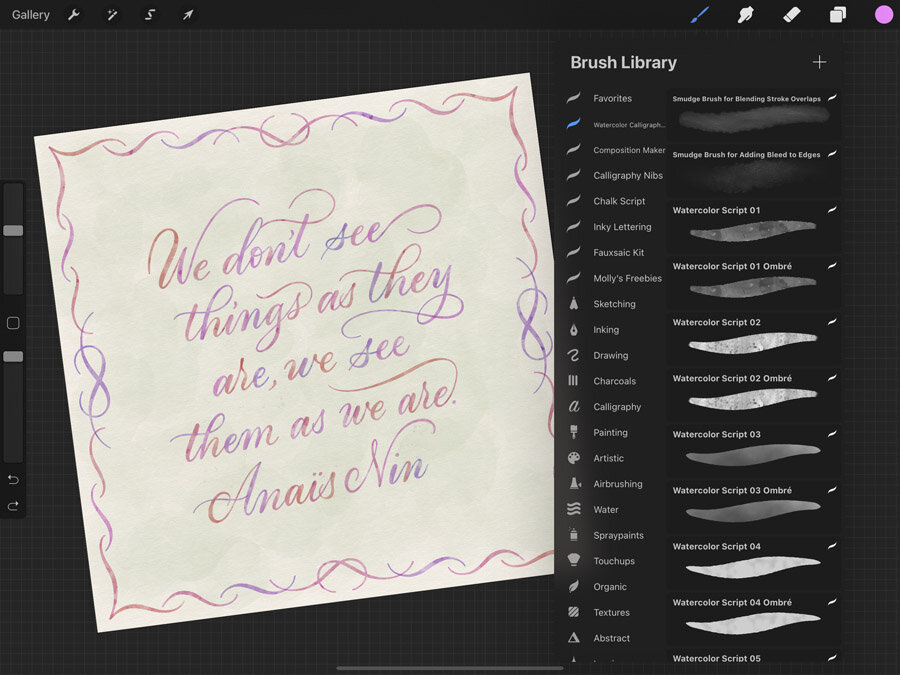
Task: Open the Airbrushing brush category
Action: [617, 484]
